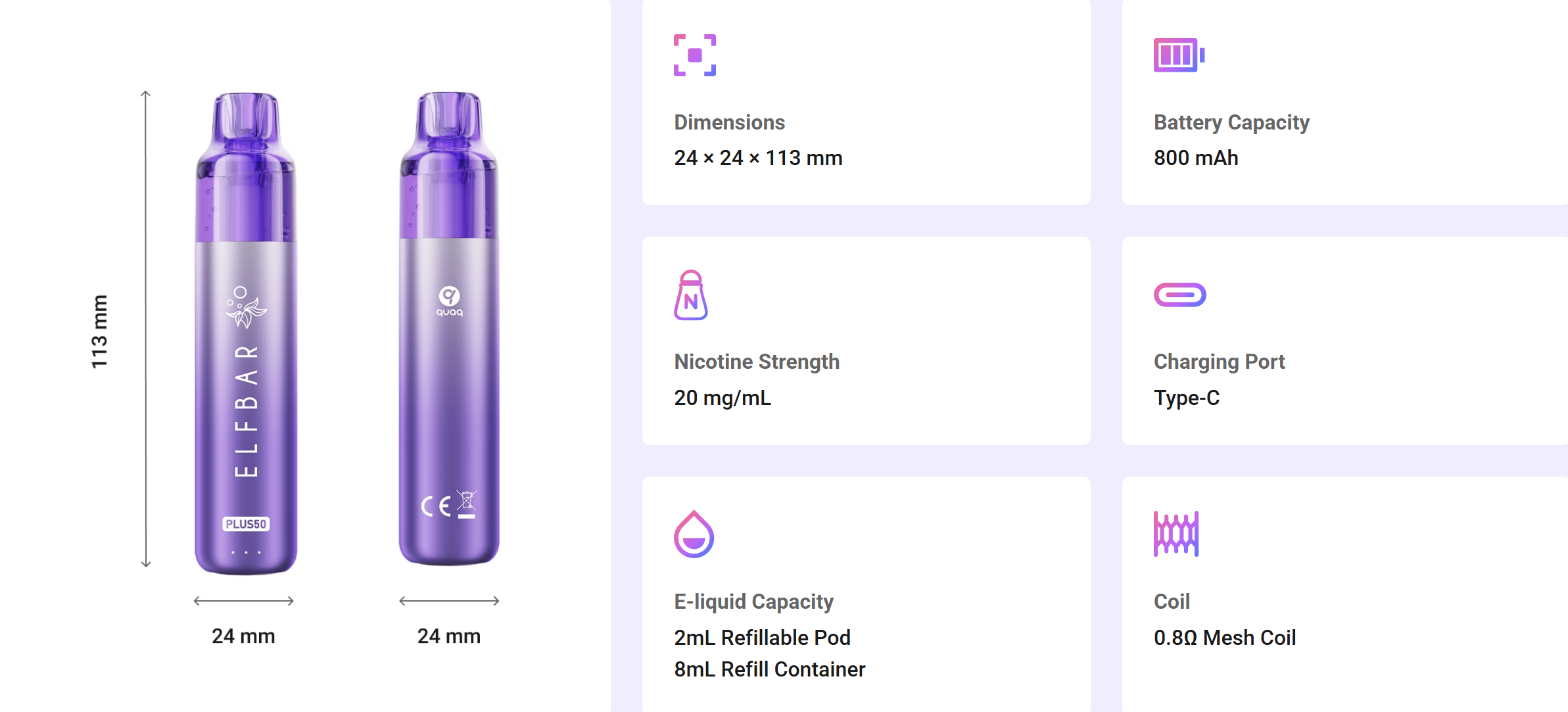The width and height of the screenshot is (1568, 712).
Task: Click the leaf logo above ELFBAR text
Action: pos(245,307)
